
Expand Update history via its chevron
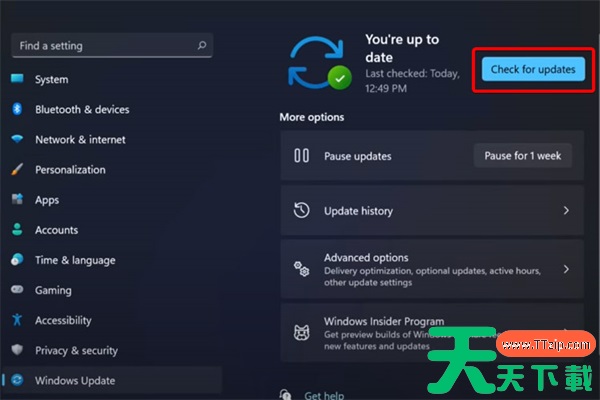click(566, 210)
